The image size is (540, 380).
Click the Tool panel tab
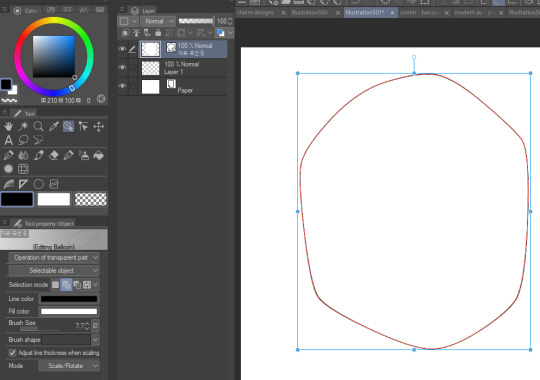point(24,113)
